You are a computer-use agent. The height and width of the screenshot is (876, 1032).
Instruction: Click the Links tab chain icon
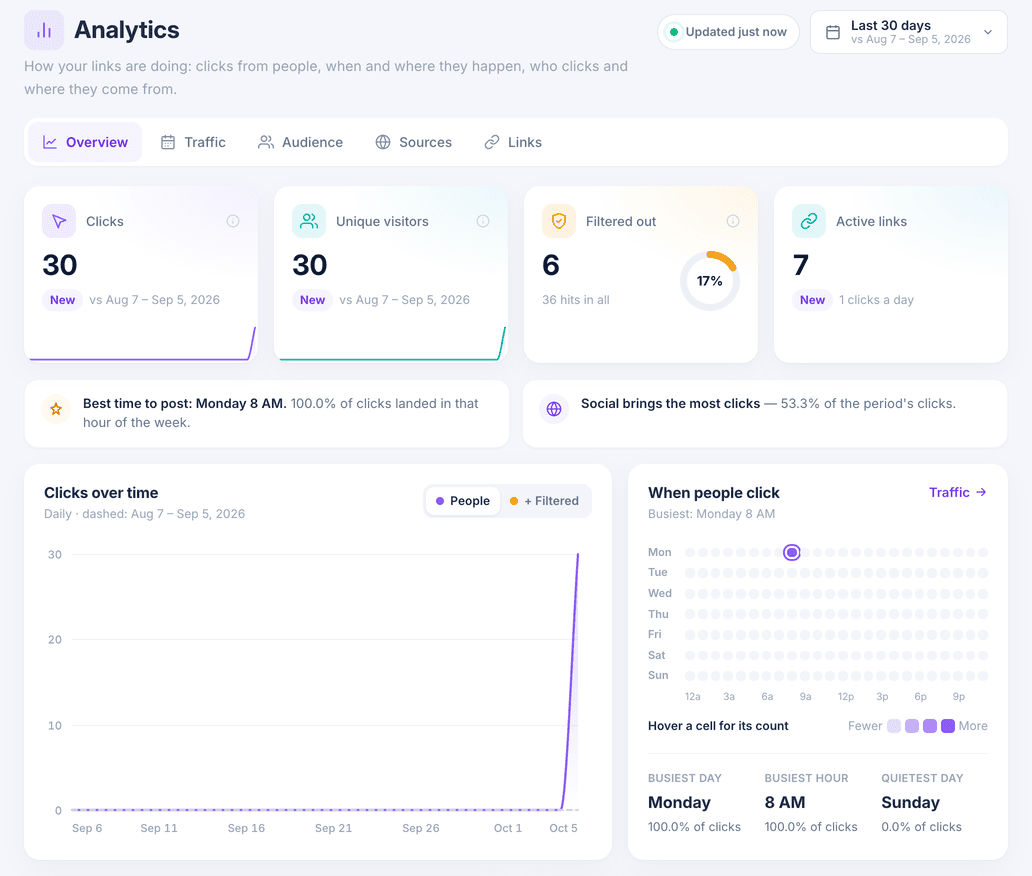tap(492, 142)
